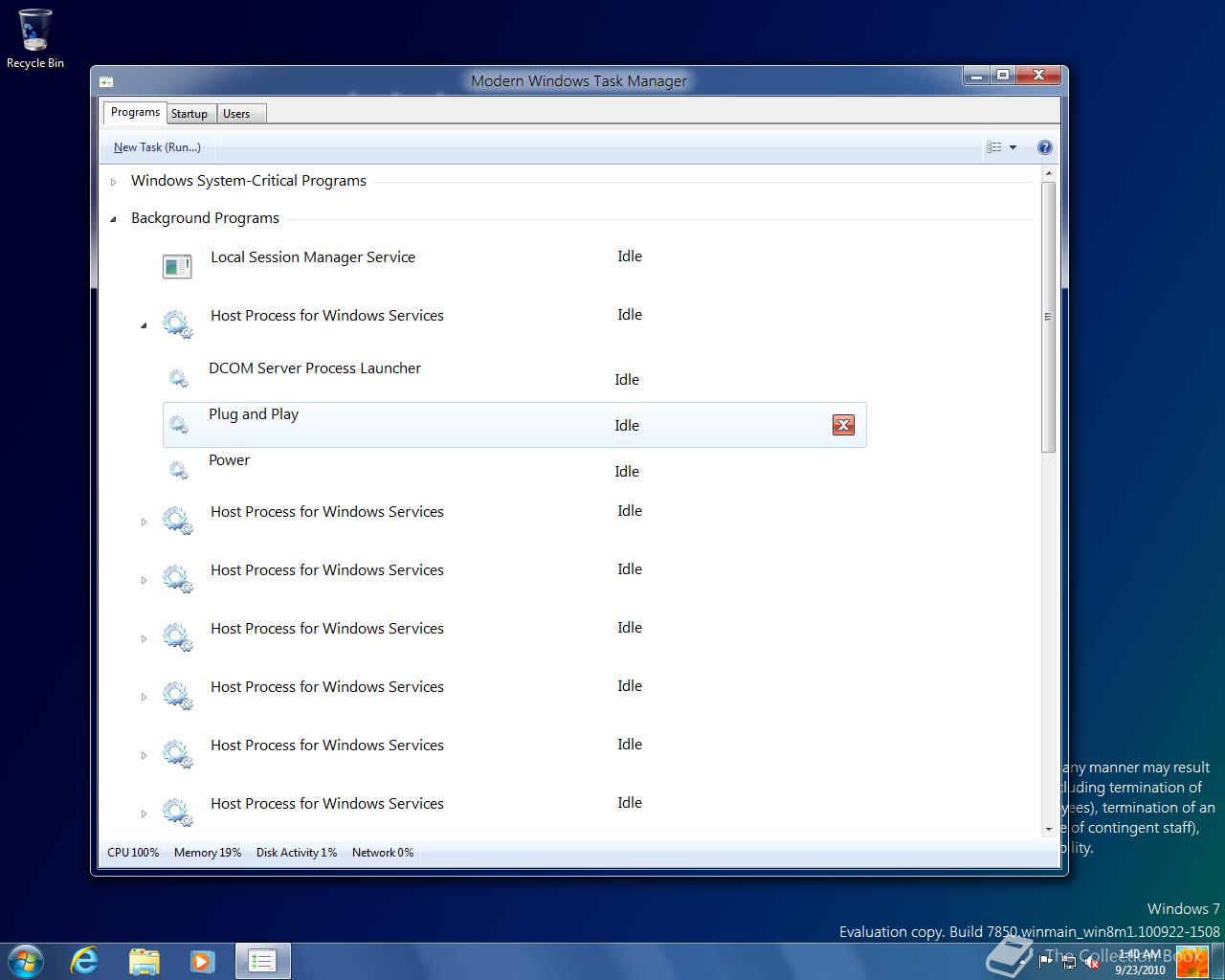The image size is (1225, 980).
Task: Click the Task Manager taskbar button
Action: [262, 961]
